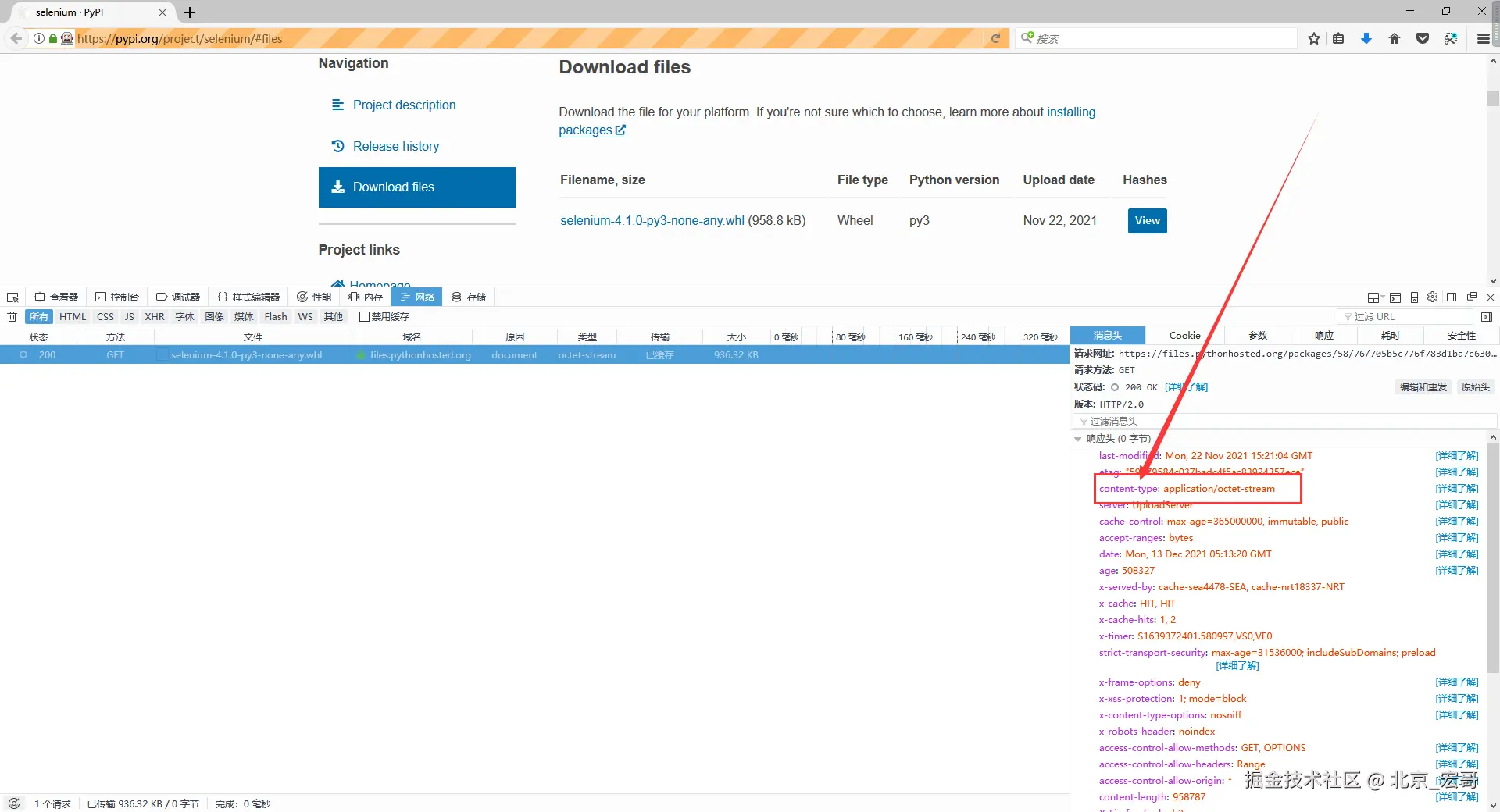Click the screenshot scissors extension icon

1451,38
